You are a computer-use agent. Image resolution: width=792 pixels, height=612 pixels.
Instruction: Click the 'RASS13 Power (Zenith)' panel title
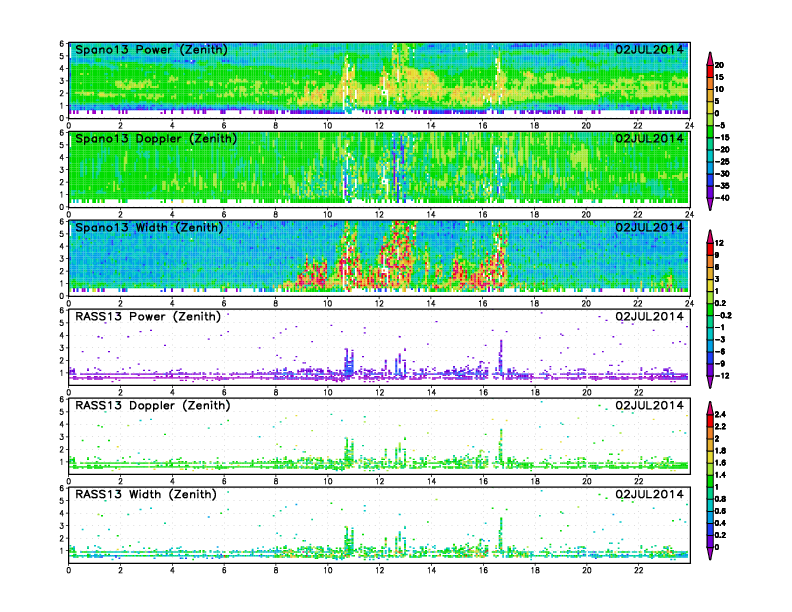[147, 317]
